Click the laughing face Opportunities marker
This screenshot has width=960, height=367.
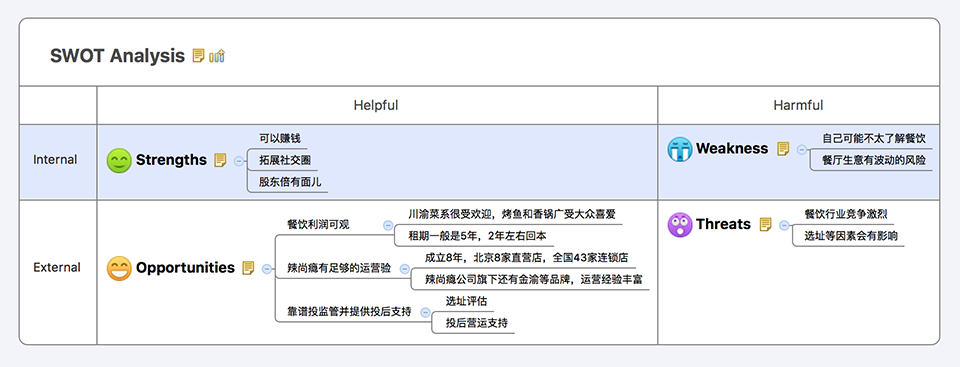coord(119,268)
